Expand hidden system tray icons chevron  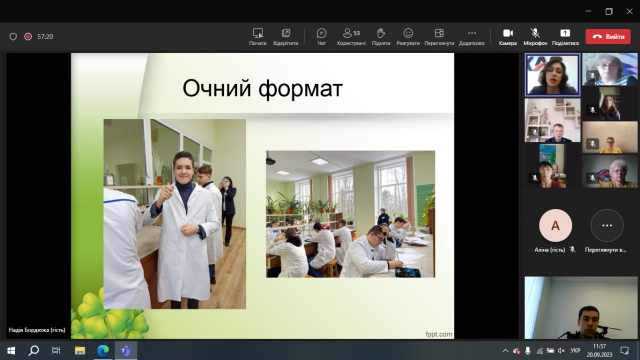pos(505,351)
